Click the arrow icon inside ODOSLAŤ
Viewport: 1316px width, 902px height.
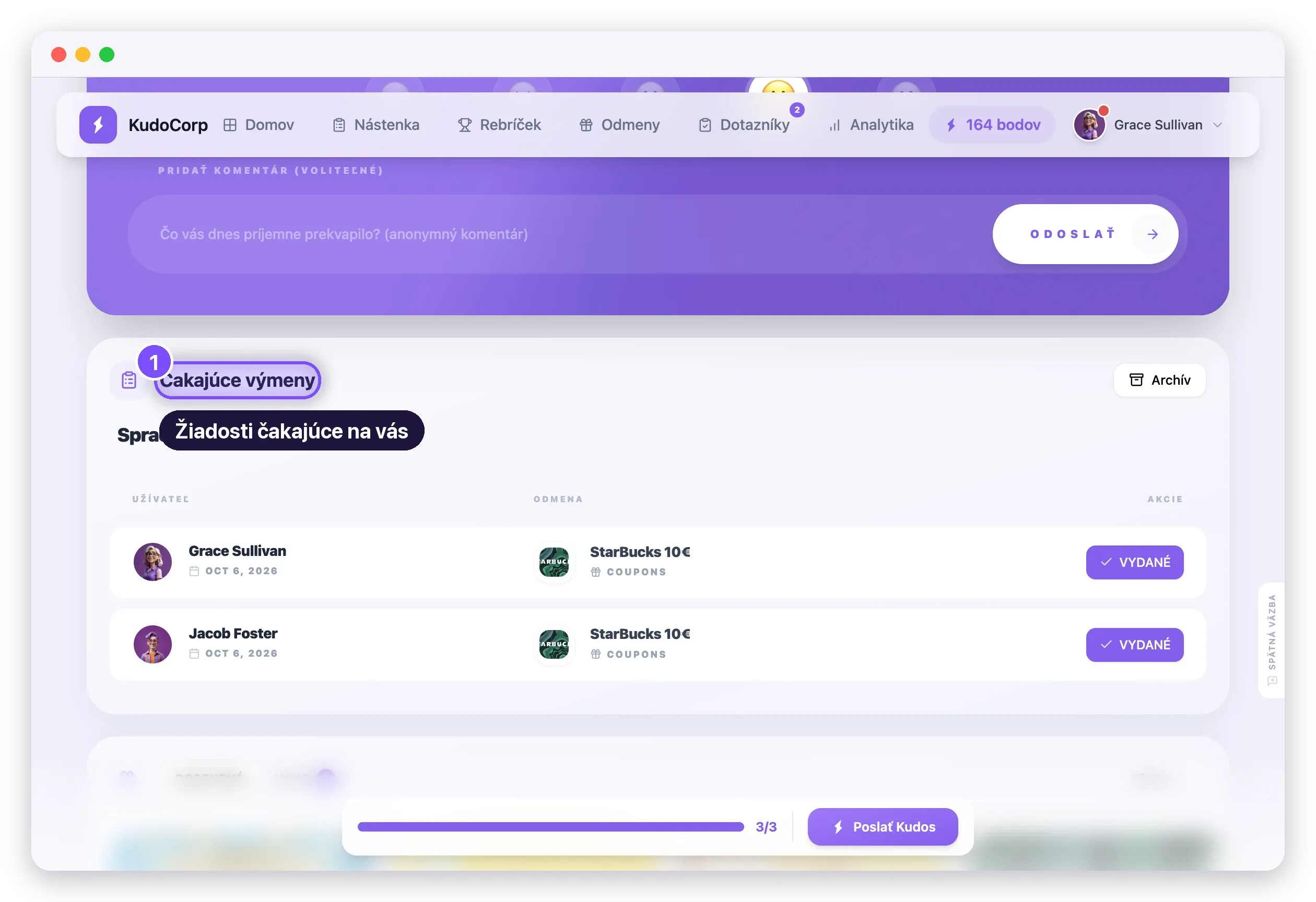[1153, 234]
